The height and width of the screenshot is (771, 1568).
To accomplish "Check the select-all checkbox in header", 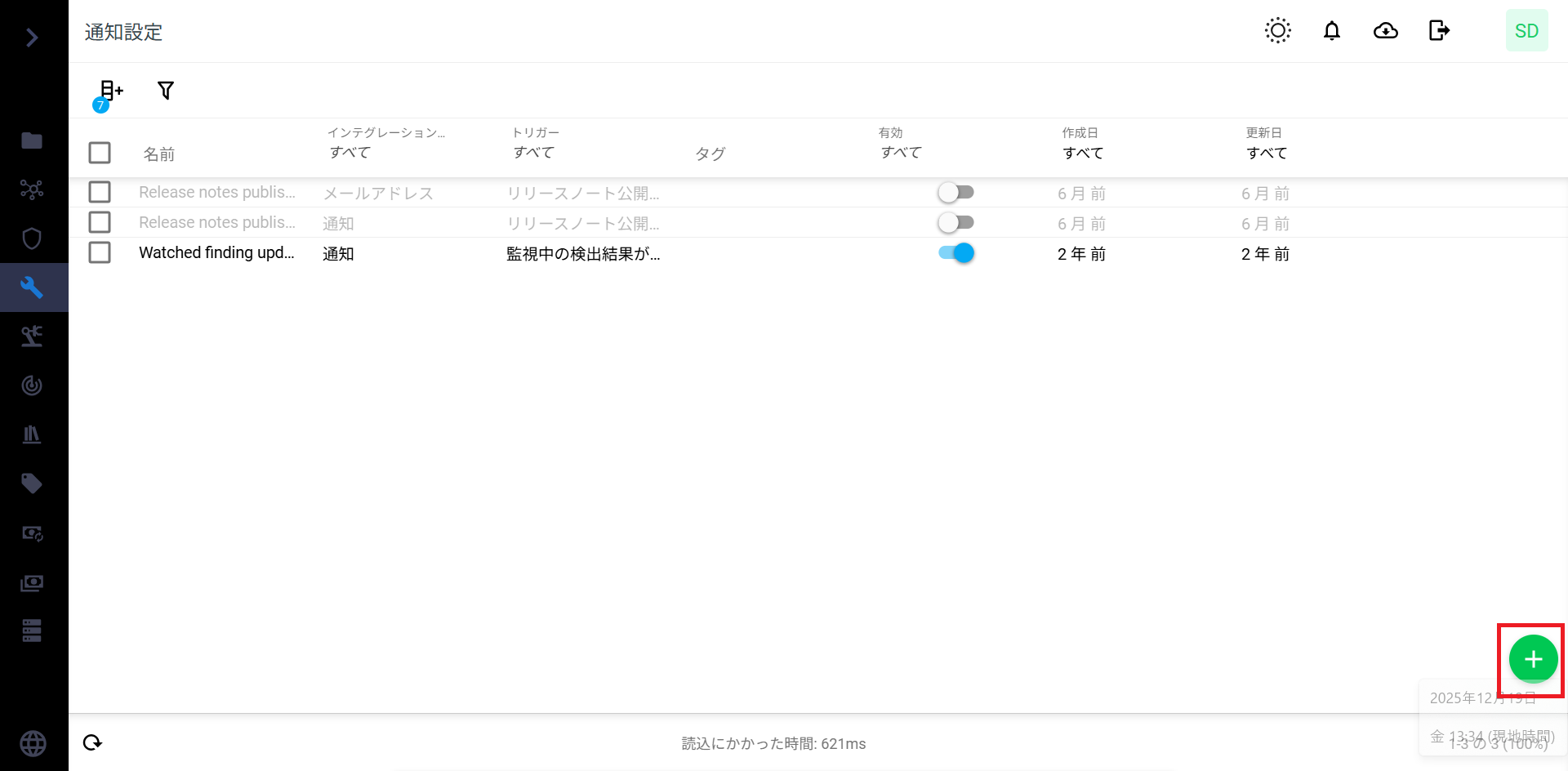I will (100, 153).
